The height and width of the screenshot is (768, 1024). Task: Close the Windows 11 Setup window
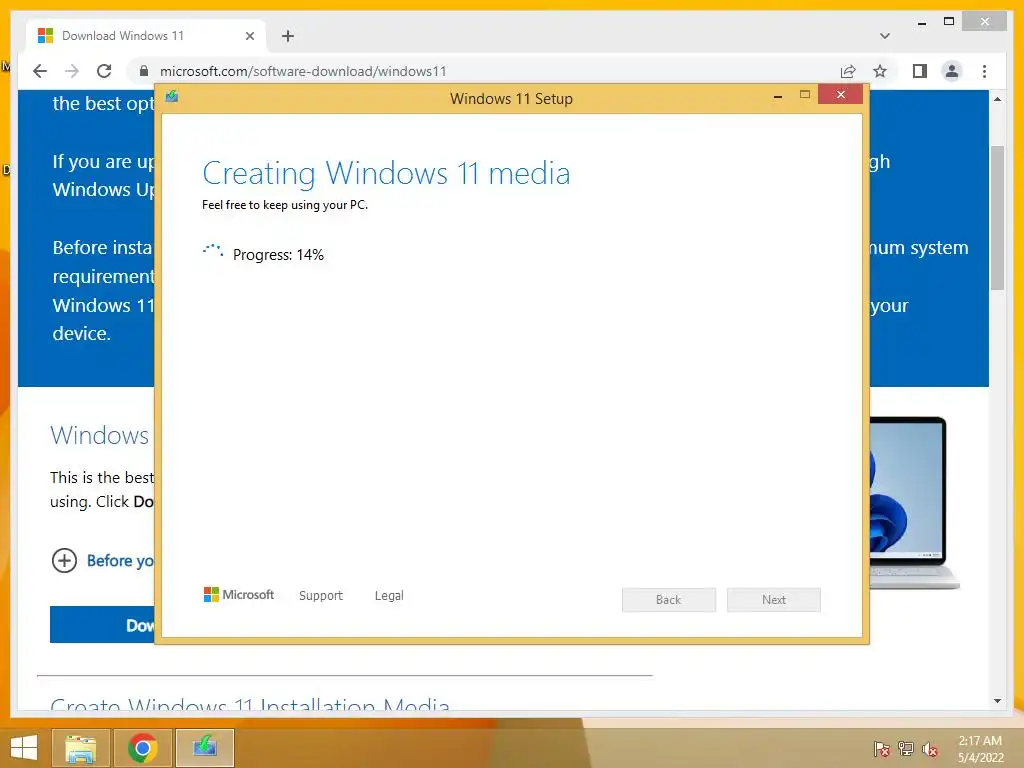[x=840, y=95]
